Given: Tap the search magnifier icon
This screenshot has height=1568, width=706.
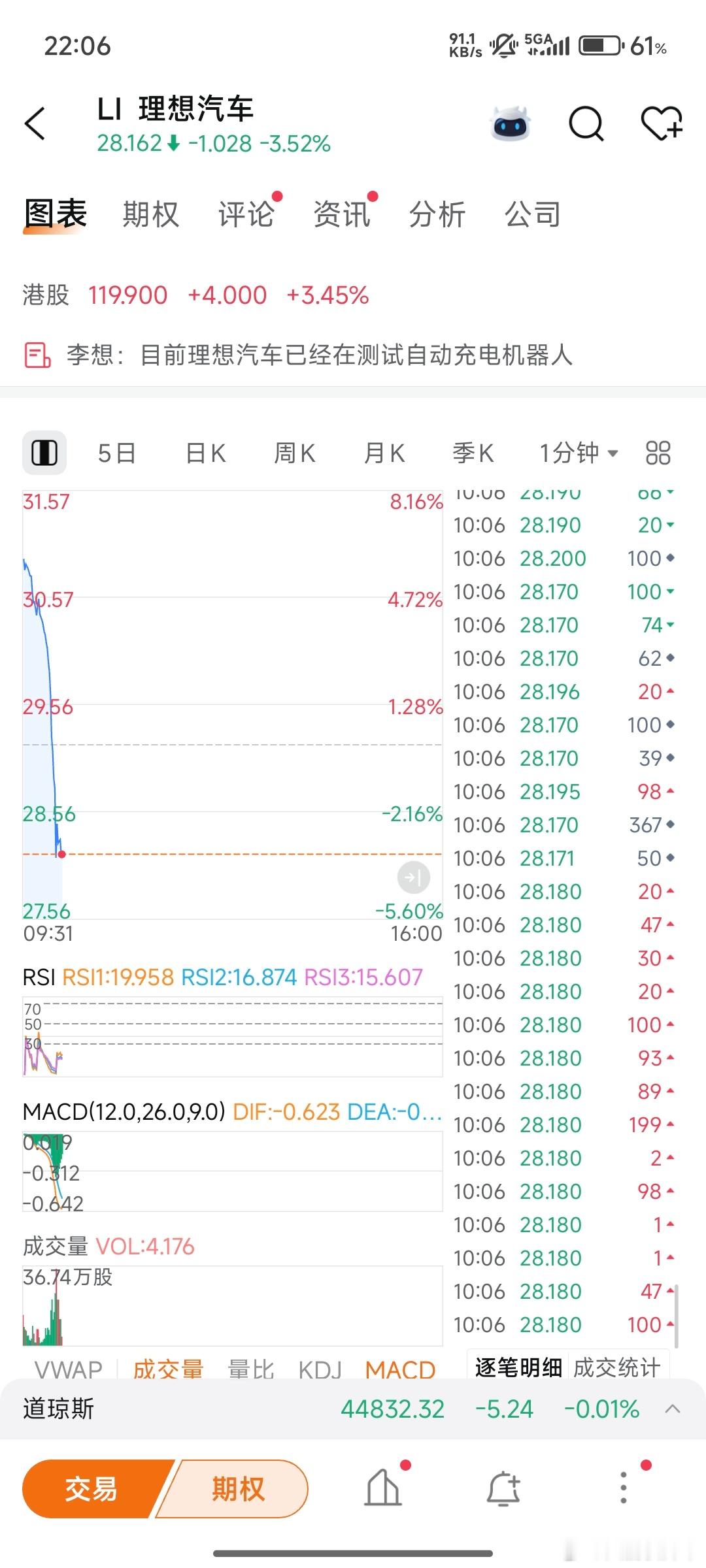Looking at the screenshot, I should coord(586,123).
